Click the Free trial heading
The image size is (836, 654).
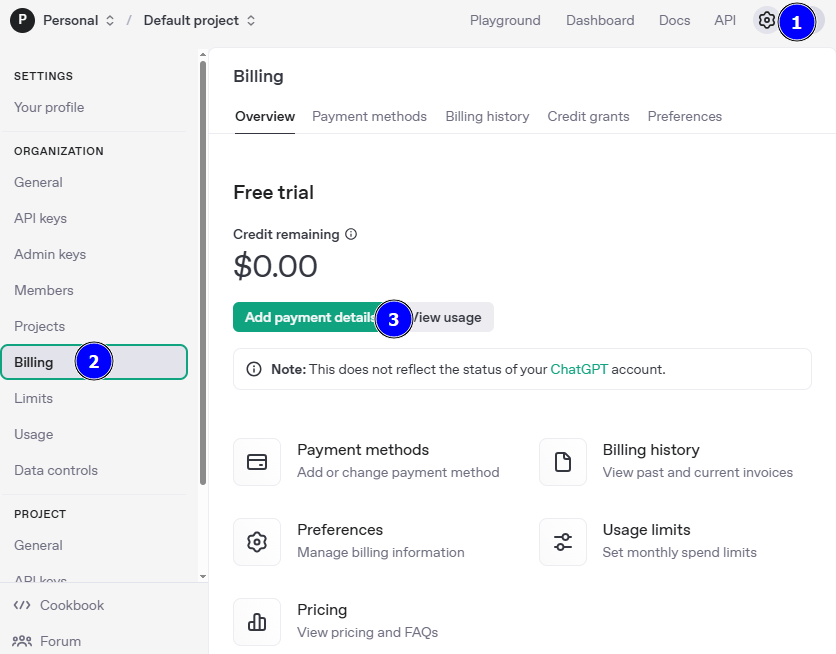pos(274,192)
